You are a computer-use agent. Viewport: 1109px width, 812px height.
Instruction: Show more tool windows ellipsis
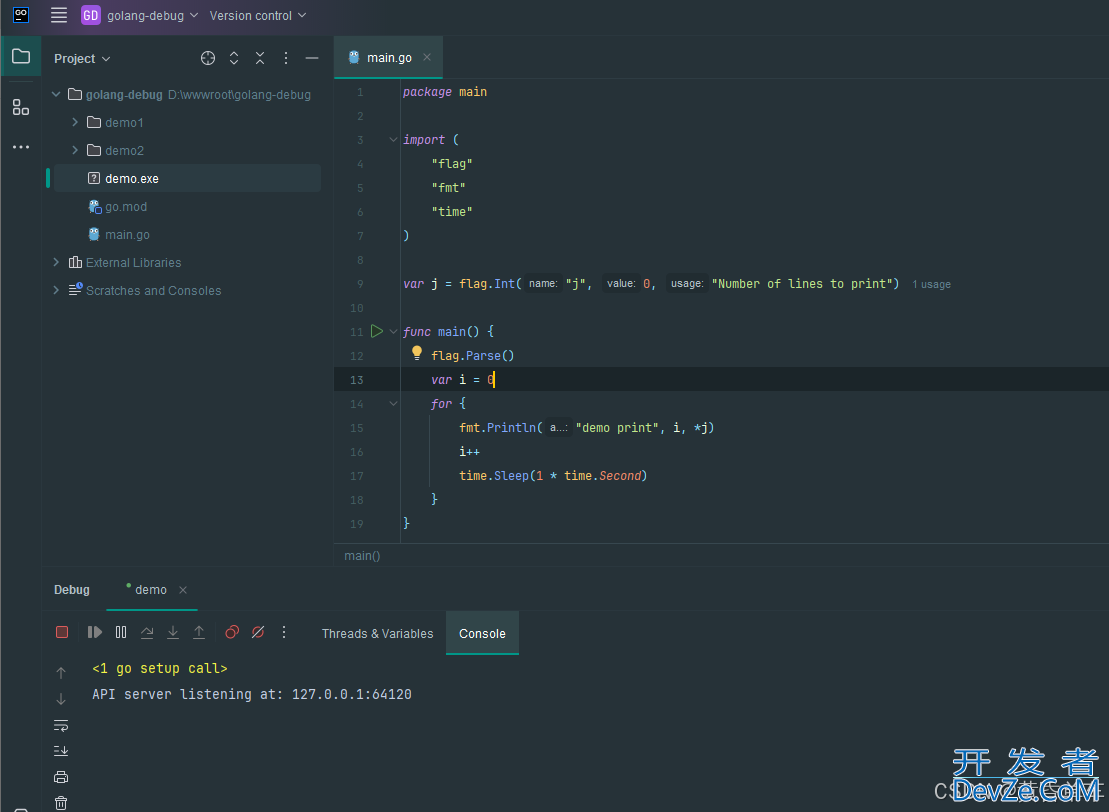coord(21,147)
